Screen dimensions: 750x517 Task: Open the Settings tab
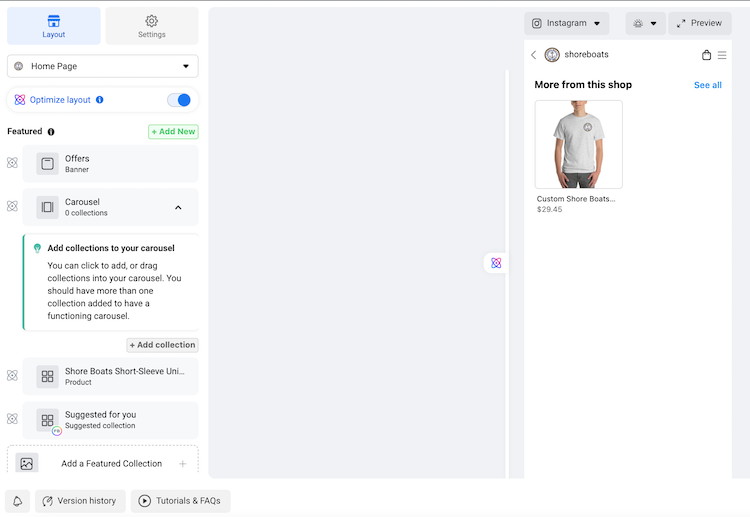point(152,26)
